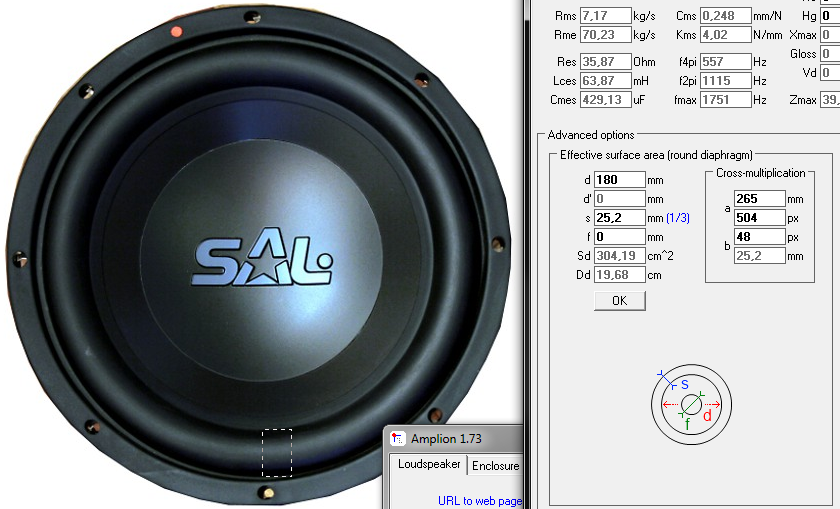Click the Amplion 1.73 window icon
The width and height of the screenshot is (840, 509).
pos(398,439)
